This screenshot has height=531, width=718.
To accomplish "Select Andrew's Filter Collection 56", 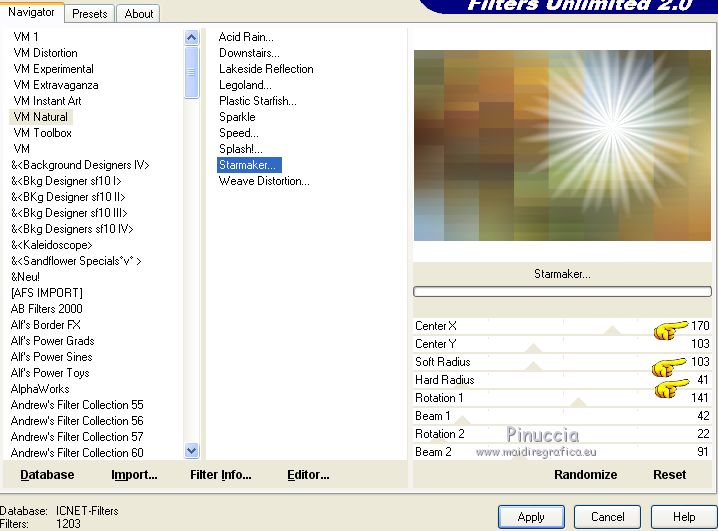I will pos(77,421).
